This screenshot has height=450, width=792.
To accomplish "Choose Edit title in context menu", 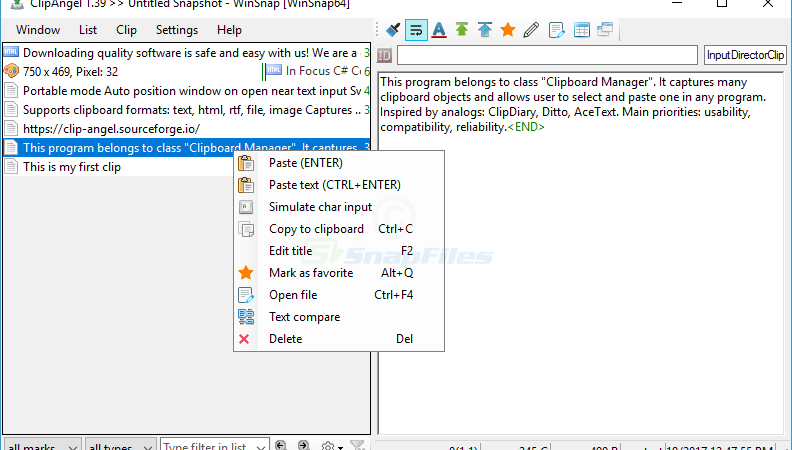I will click(339, 251).
